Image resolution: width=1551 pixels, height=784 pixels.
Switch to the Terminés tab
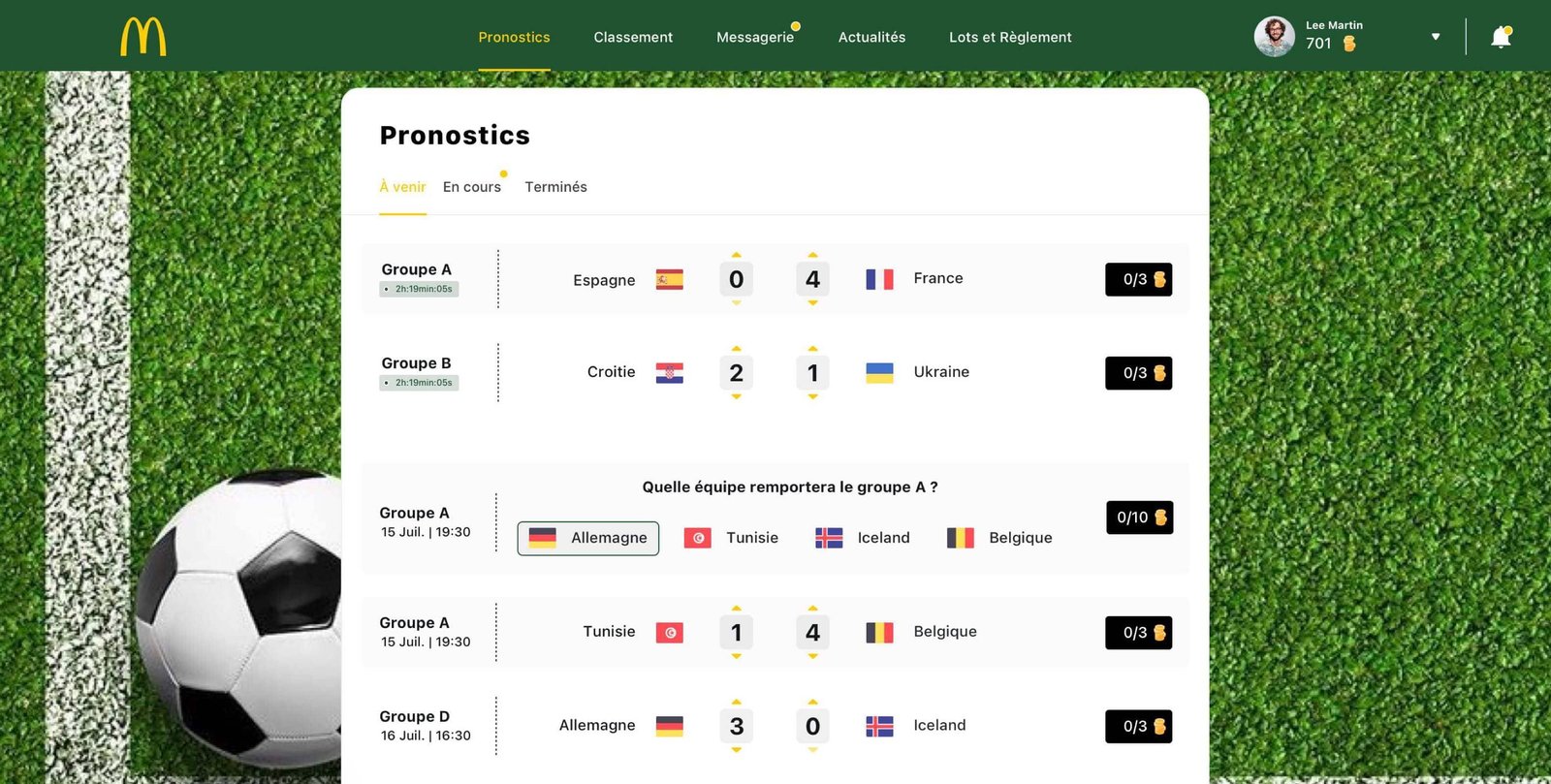click(x=555, y=187)
